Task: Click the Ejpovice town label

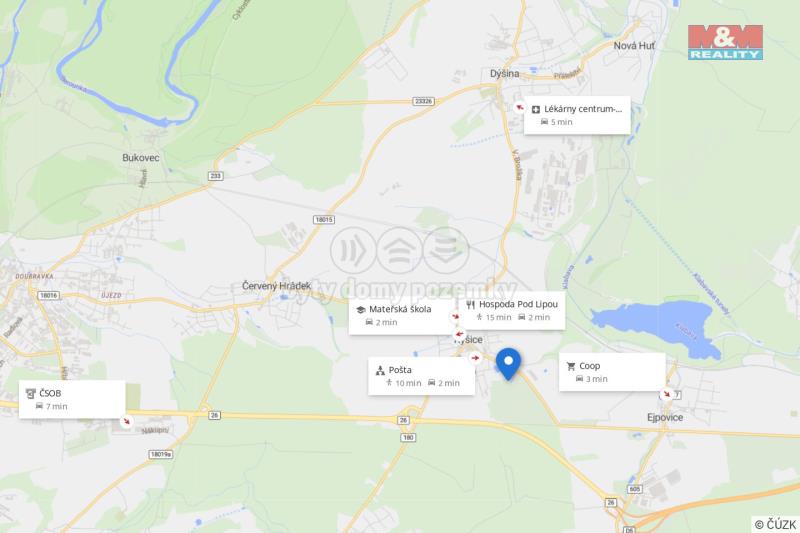Action: click(x=665, y=417)
